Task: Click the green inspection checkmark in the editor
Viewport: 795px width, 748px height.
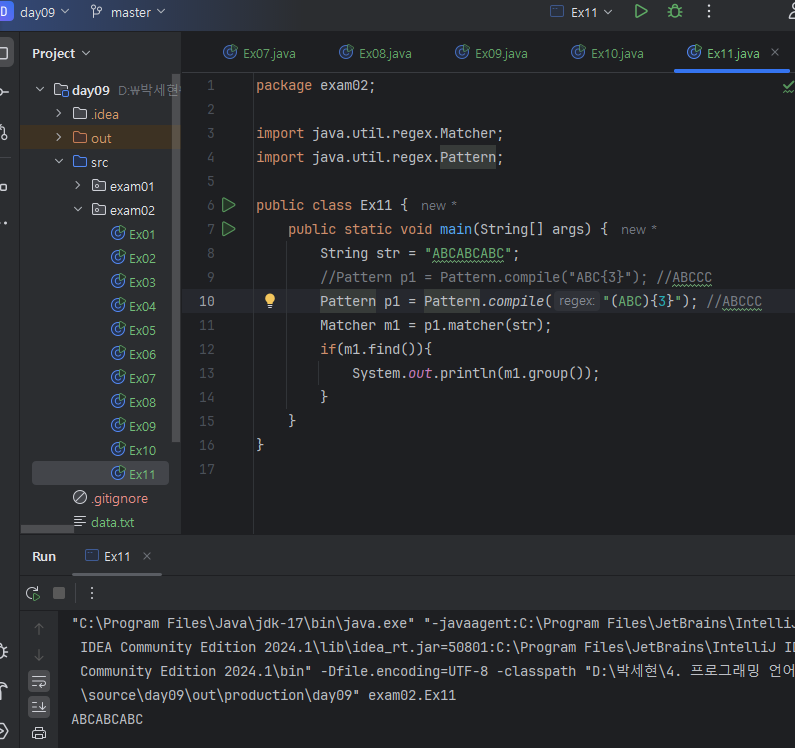Action: 788,87
